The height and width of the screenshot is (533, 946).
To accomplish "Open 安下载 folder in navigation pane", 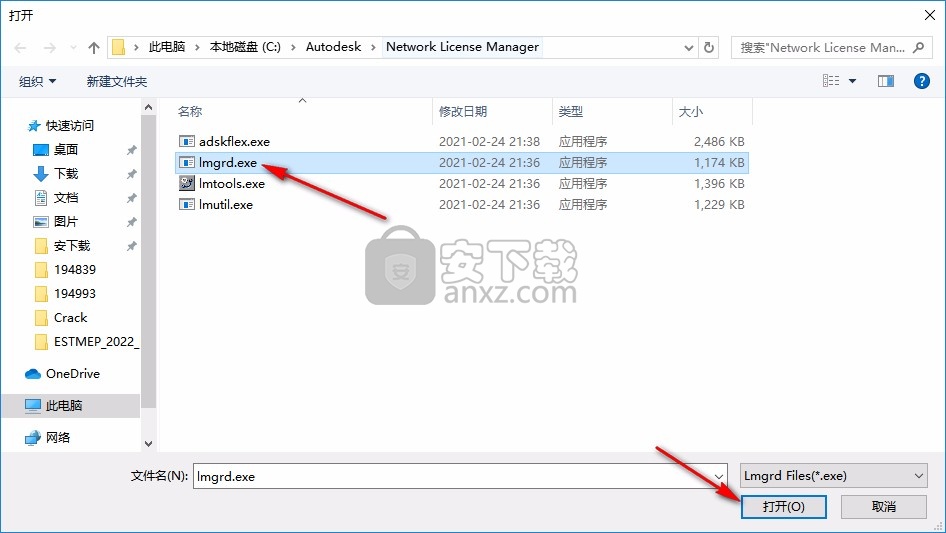I will [x=71, y=246].
